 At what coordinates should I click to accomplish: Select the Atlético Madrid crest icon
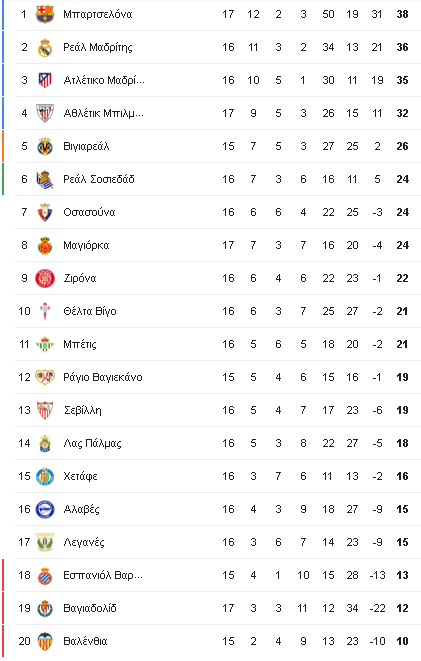pyautogui.click(x=45, y=80)
